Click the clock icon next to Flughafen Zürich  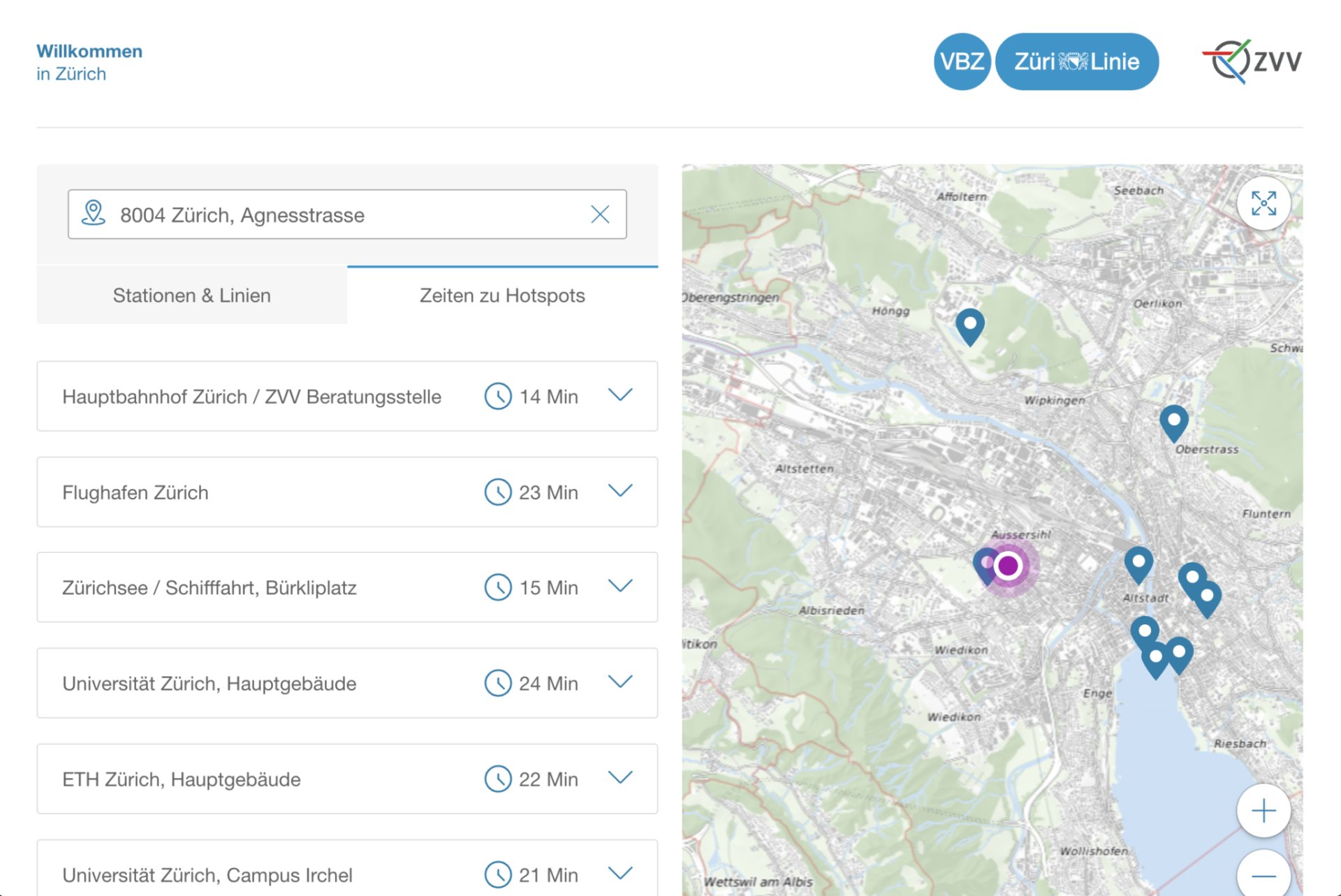tap(497, 492)
